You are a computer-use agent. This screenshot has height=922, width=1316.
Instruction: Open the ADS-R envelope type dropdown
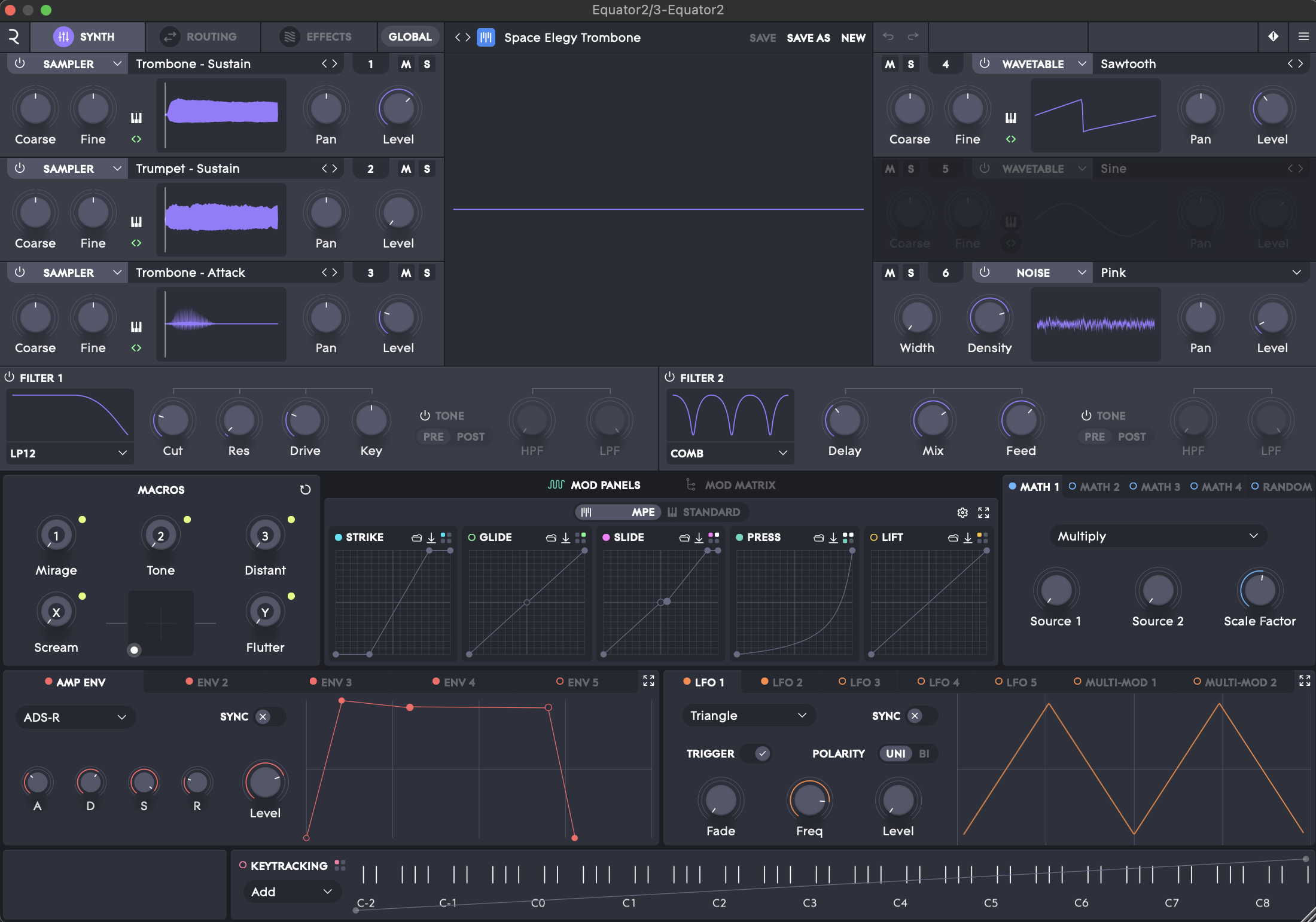click(75, 718)
